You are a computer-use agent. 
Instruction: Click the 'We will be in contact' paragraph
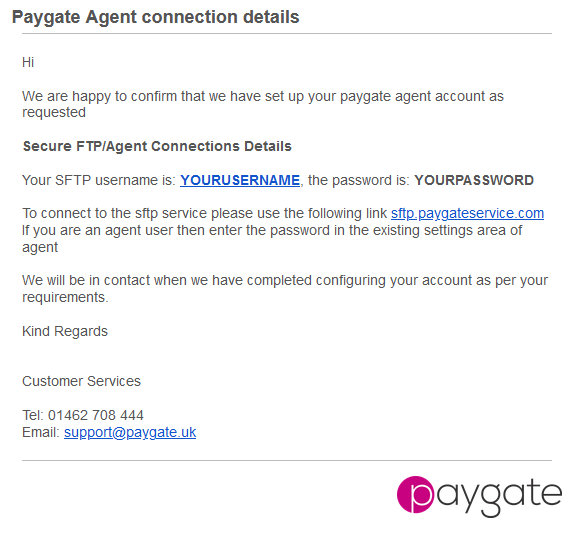(x=285, y=289)
